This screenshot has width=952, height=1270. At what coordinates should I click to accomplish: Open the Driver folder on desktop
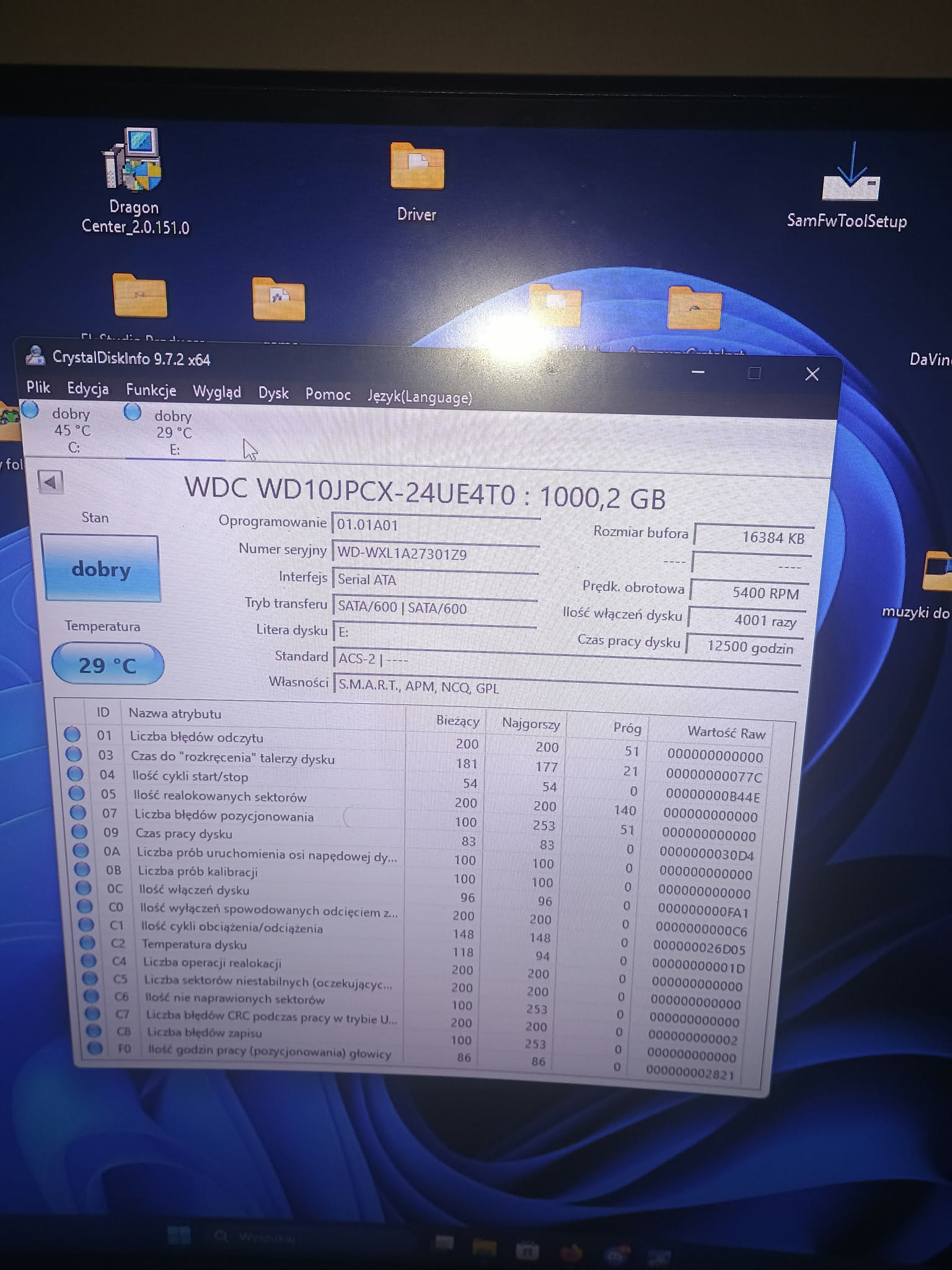click(416, 166)
